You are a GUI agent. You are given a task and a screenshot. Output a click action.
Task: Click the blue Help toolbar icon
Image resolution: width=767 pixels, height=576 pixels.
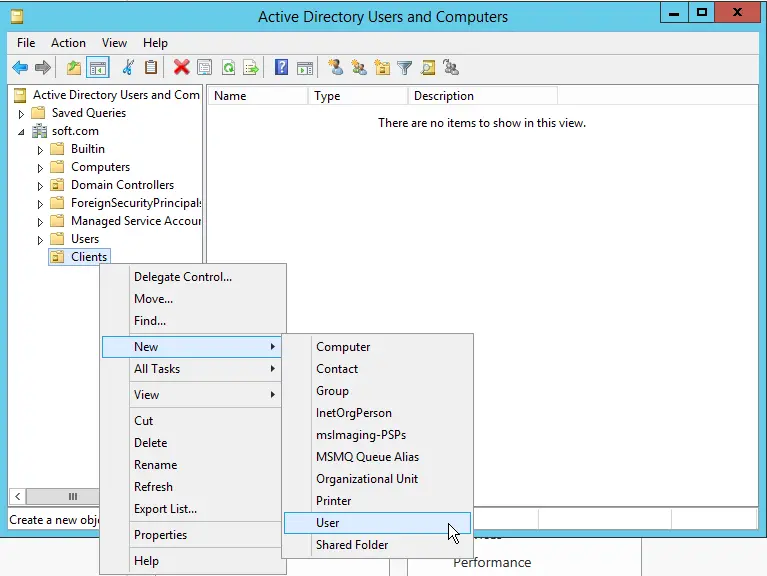click(x=282, y=68)
